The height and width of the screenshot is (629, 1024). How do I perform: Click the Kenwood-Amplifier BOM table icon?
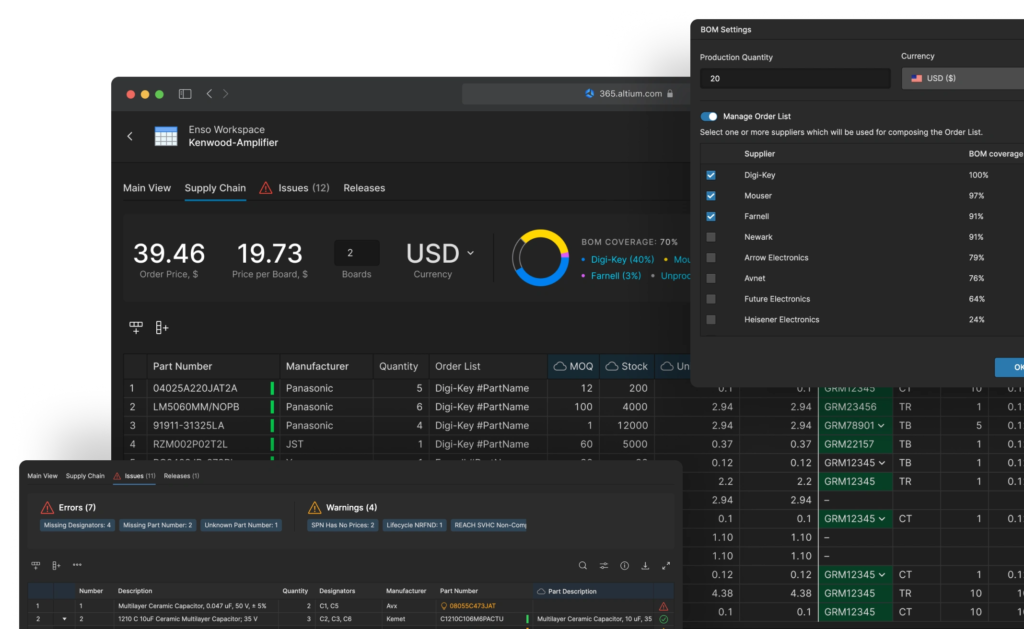(166, 136)
